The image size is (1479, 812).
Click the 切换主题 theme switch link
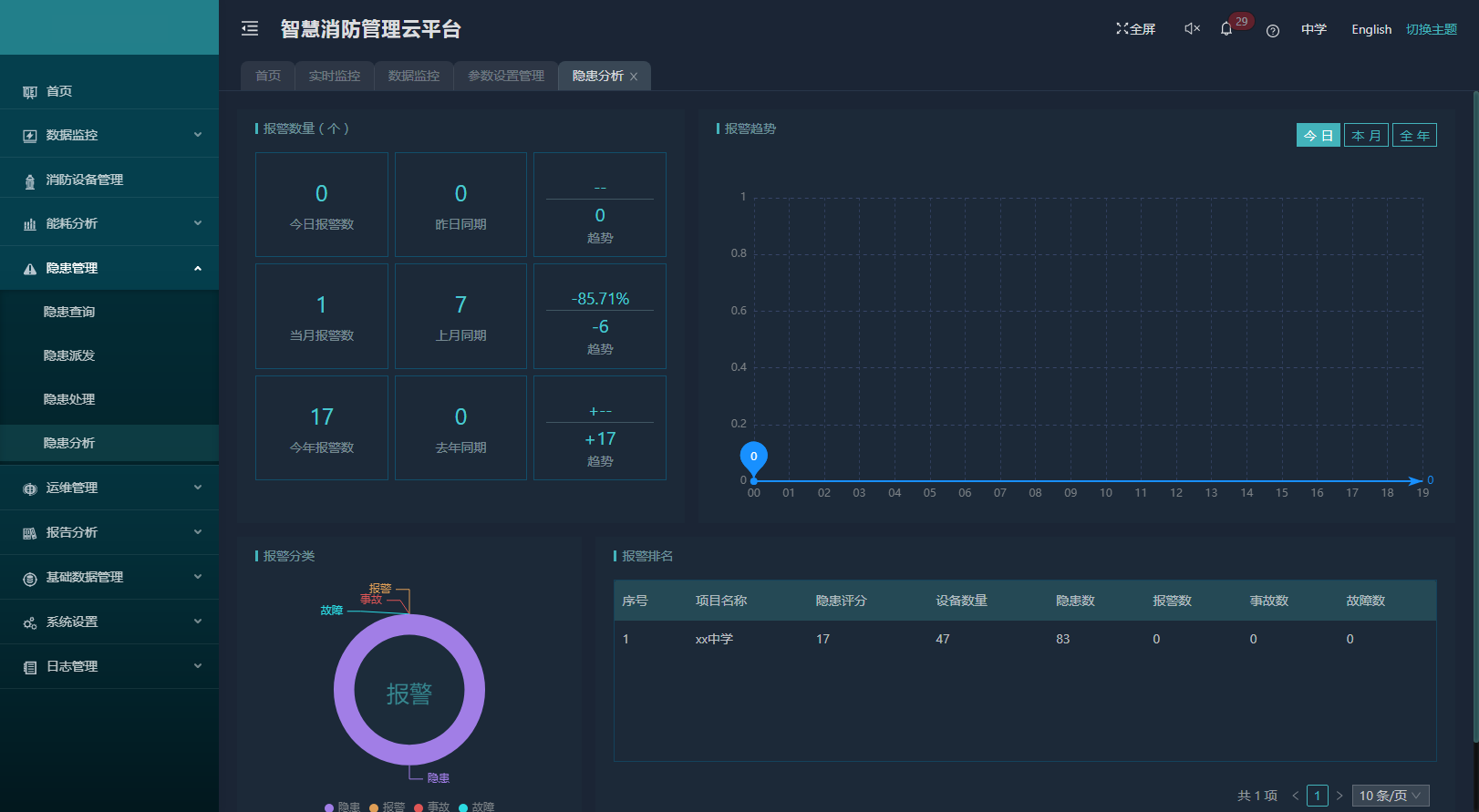coord(1432,29)
